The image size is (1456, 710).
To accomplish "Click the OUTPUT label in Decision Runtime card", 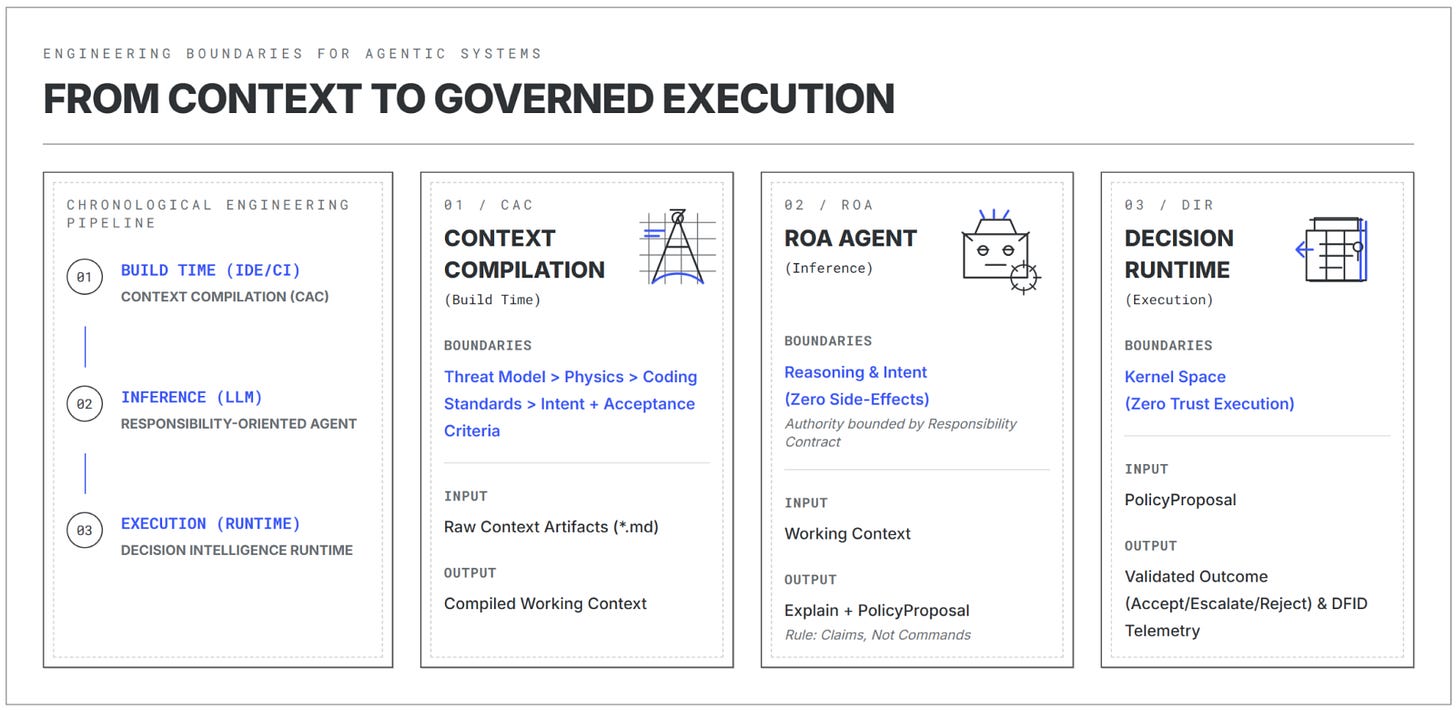I will point(1151,546).
